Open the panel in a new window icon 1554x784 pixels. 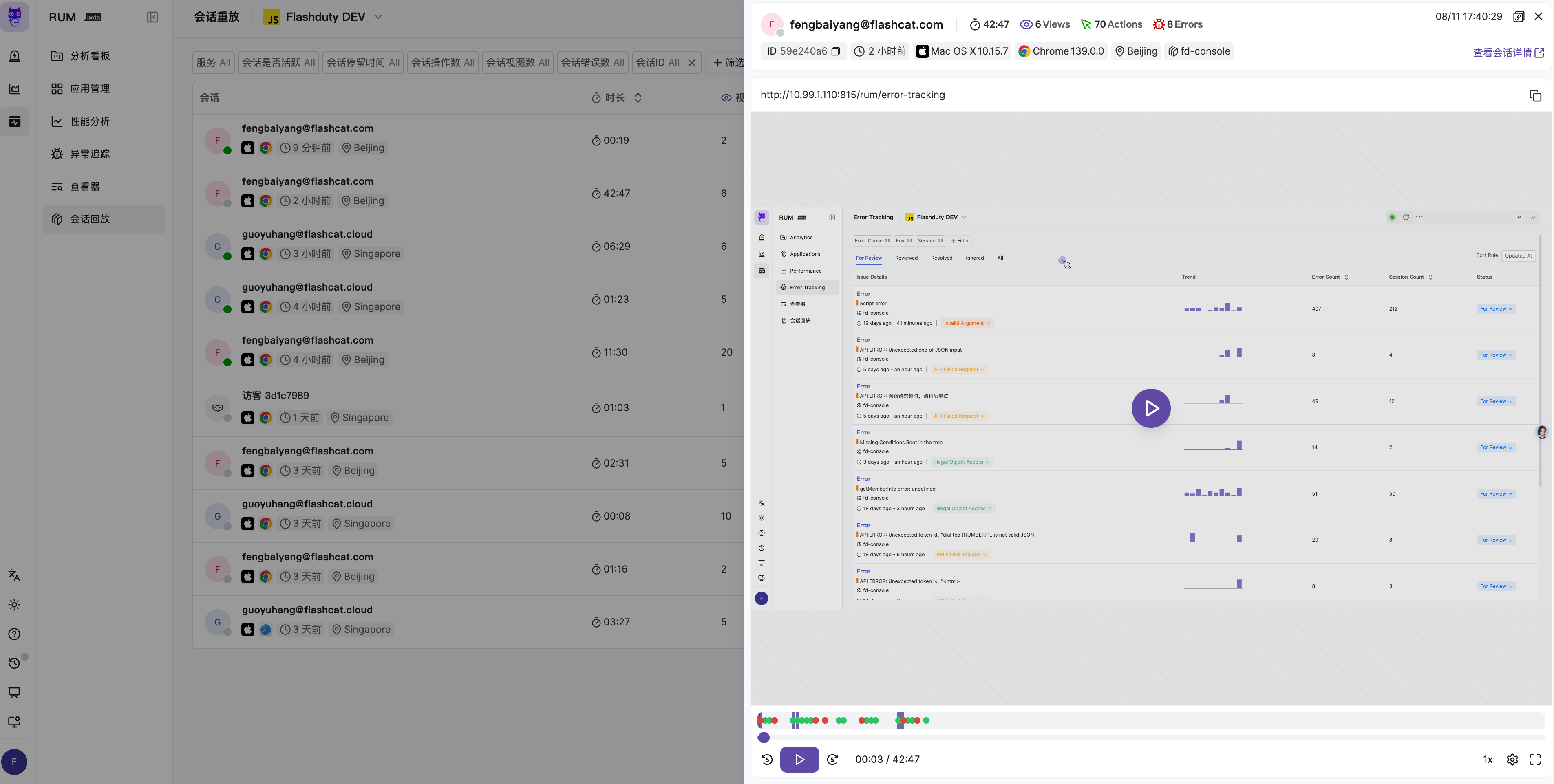click(x=1519, y=17)
